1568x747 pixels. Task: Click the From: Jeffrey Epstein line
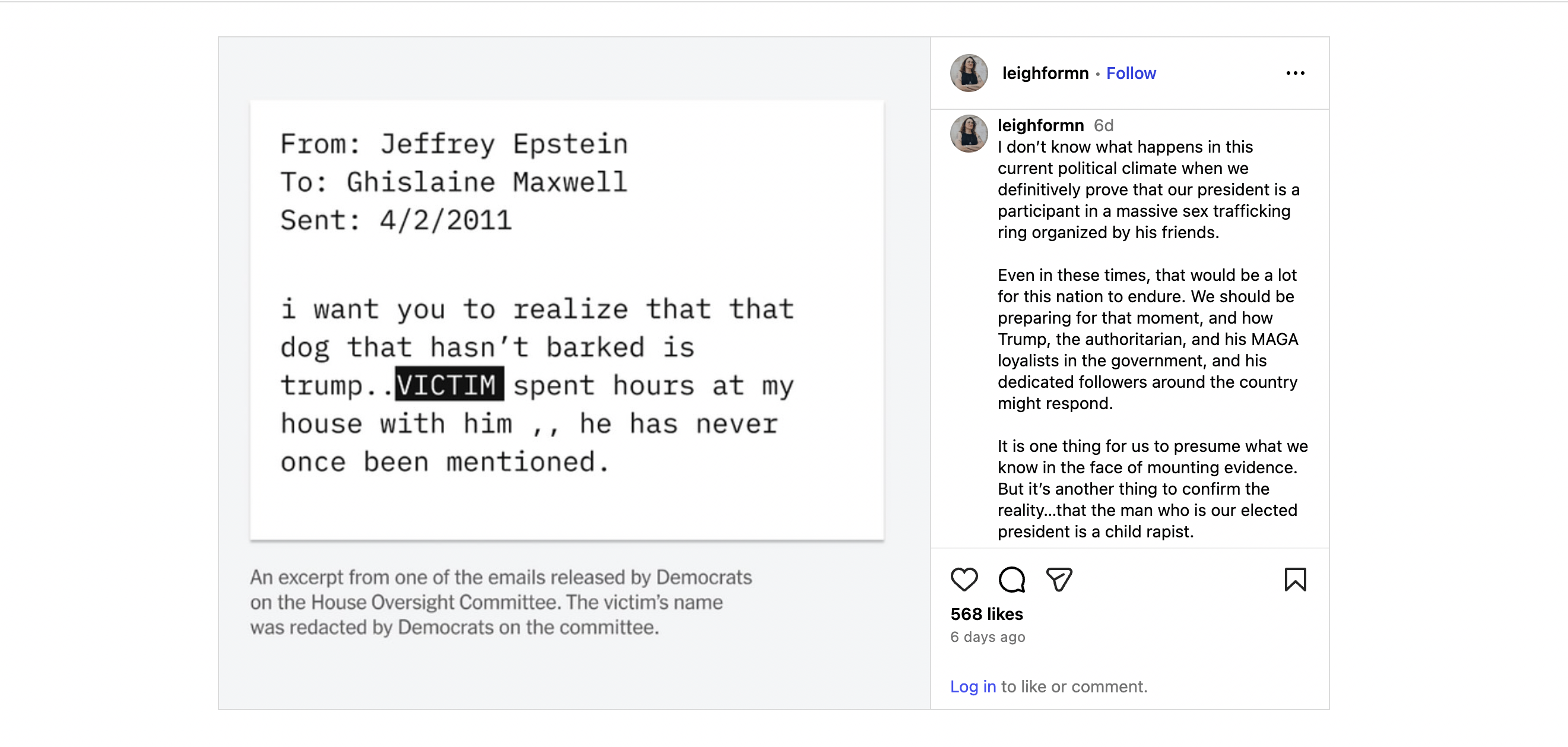[453, 144]
